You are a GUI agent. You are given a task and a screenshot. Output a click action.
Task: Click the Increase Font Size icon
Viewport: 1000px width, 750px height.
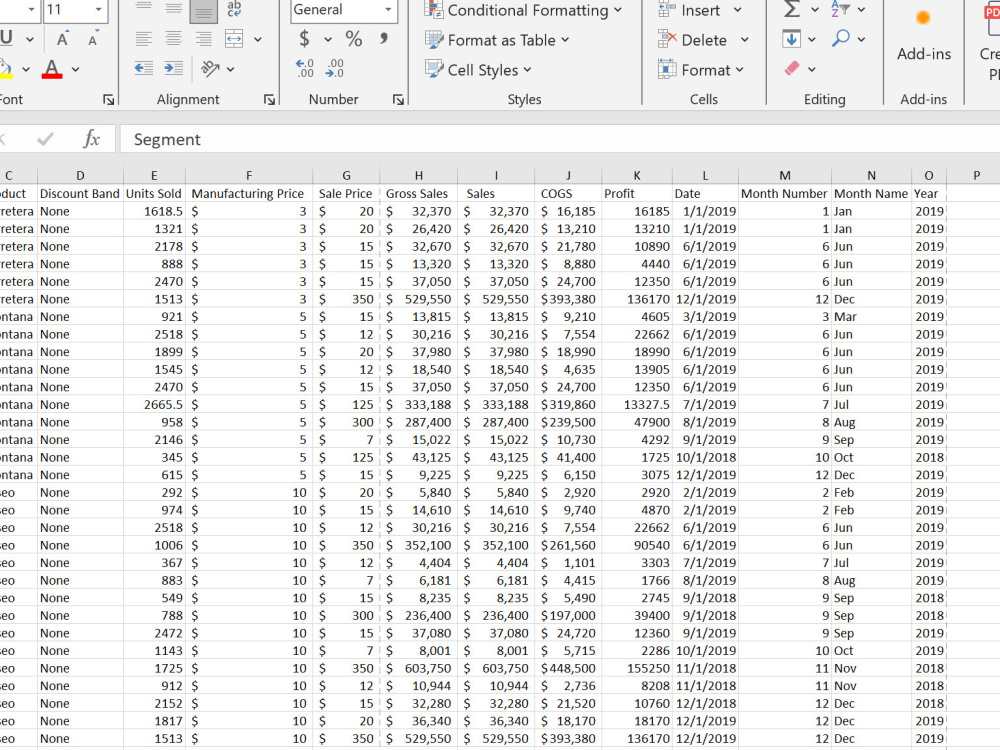[x=62, y=39]
